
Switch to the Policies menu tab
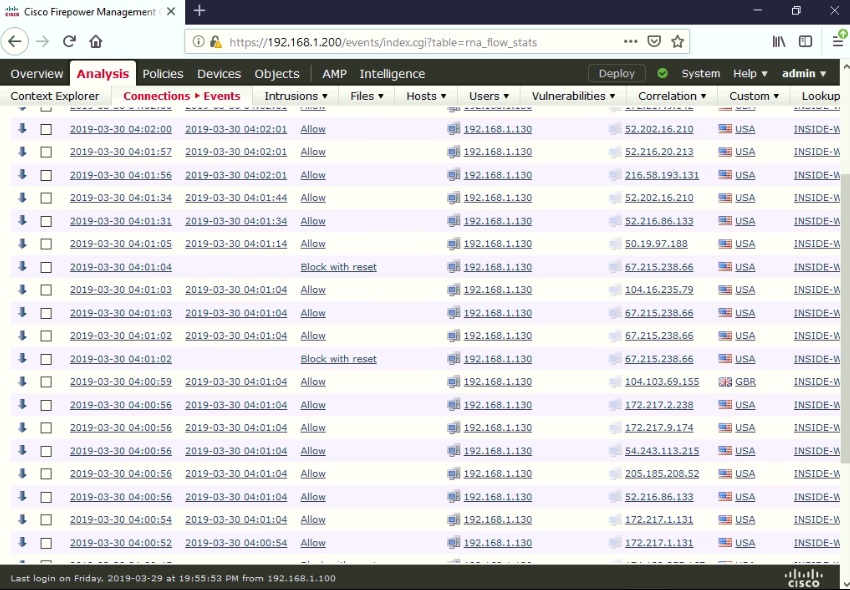click(162, 73)
